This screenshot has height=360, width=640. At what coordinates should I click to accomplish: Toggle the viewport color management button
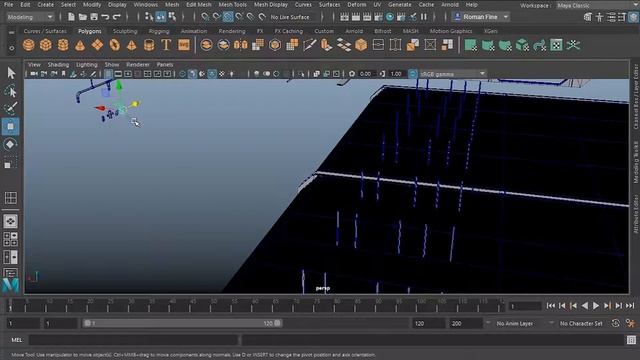point(413,74)
